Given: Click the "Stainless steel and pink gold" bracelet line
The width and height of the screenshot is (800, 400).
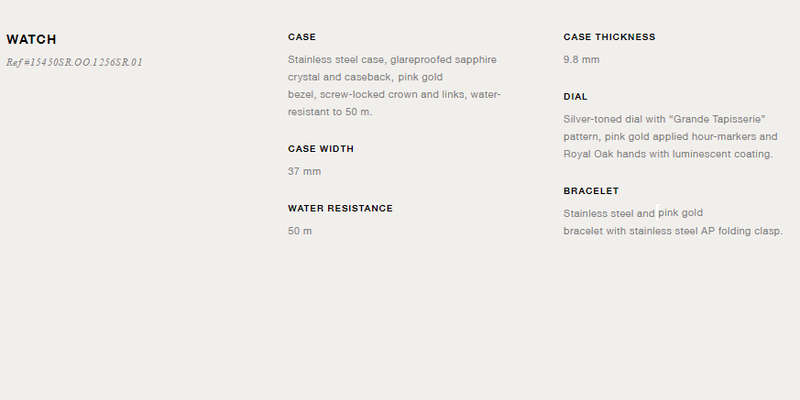Looking at the screenshot, I should 633,213.
